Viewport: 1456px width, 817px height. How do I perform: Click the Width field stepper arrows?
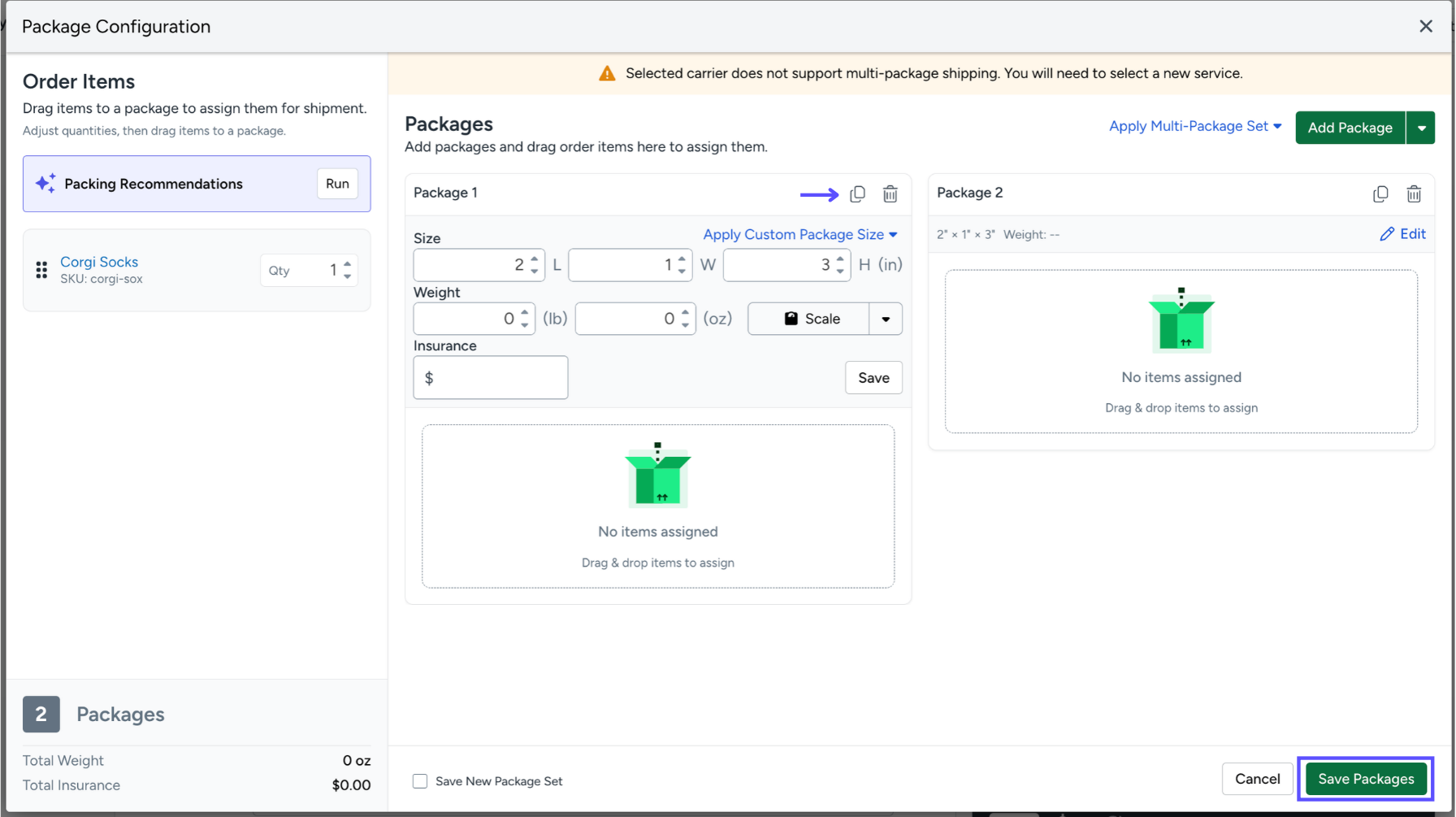(682, 265)
